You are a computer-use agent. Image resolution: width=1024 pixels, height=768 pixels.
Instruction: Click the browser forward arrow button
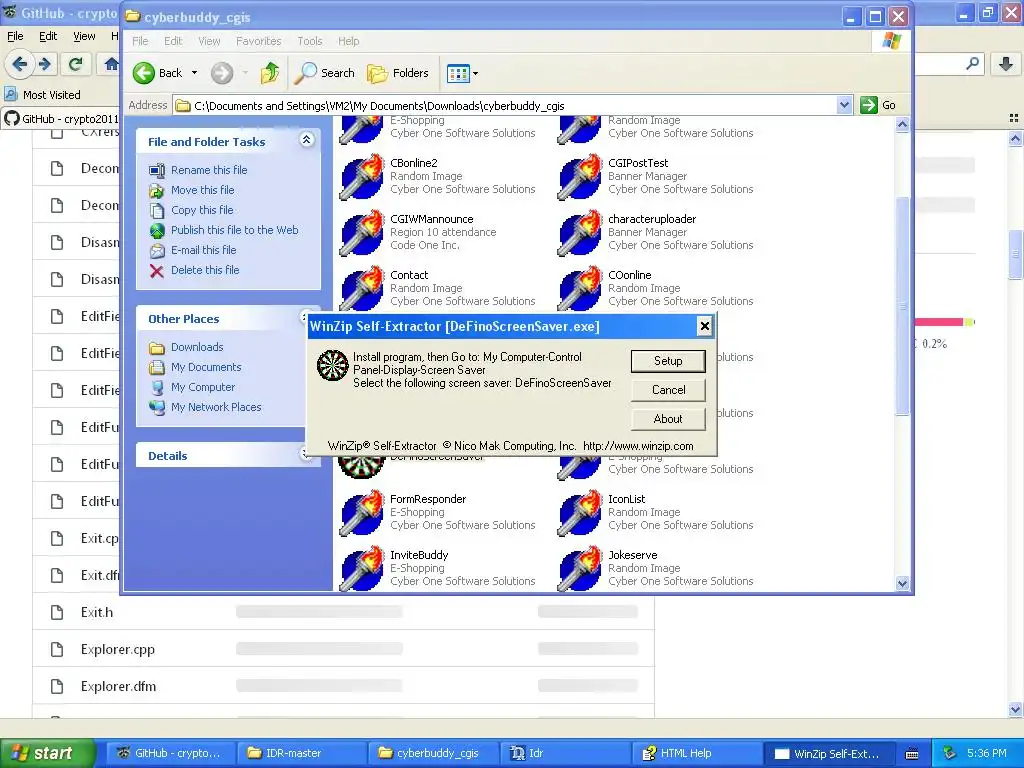click(44, 64)
